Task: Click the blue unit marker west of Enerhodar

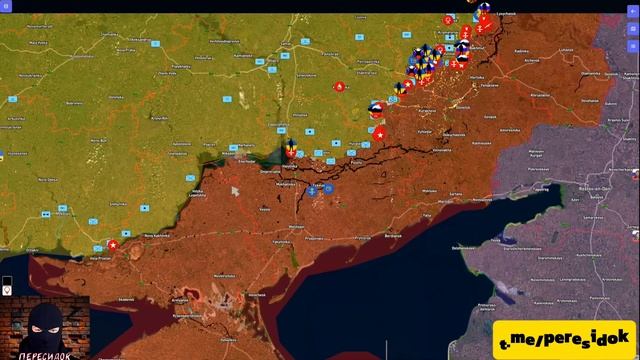Action: tap(233, 148)
